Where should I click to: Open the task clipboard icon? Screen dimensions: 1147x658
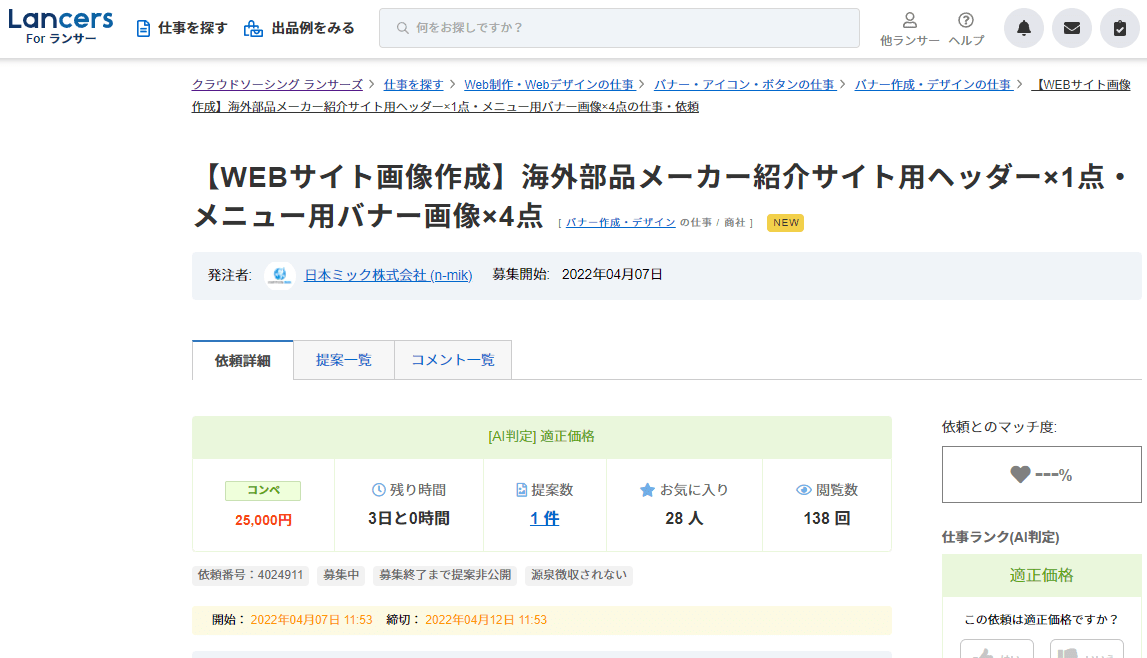(x=1119, y=28)
